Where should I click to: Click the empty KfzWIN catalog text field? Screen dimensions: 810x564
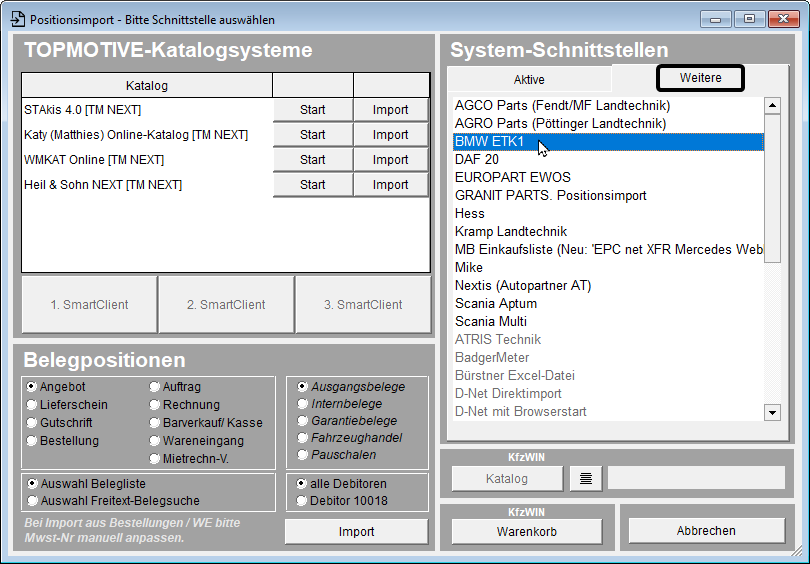click(696, 478)
